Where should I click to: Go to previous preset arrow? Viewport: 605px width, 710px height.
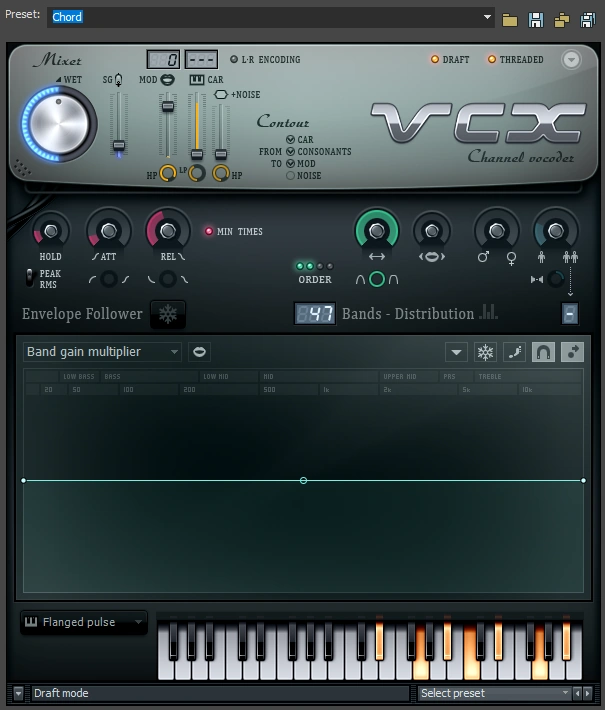click(577, 693)
